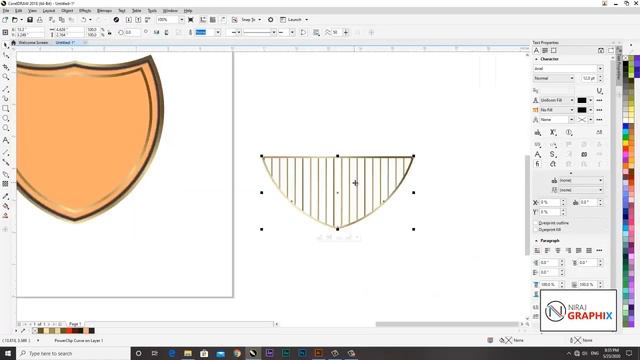
Task: Collapse the Character section
Action: (536, 59)
